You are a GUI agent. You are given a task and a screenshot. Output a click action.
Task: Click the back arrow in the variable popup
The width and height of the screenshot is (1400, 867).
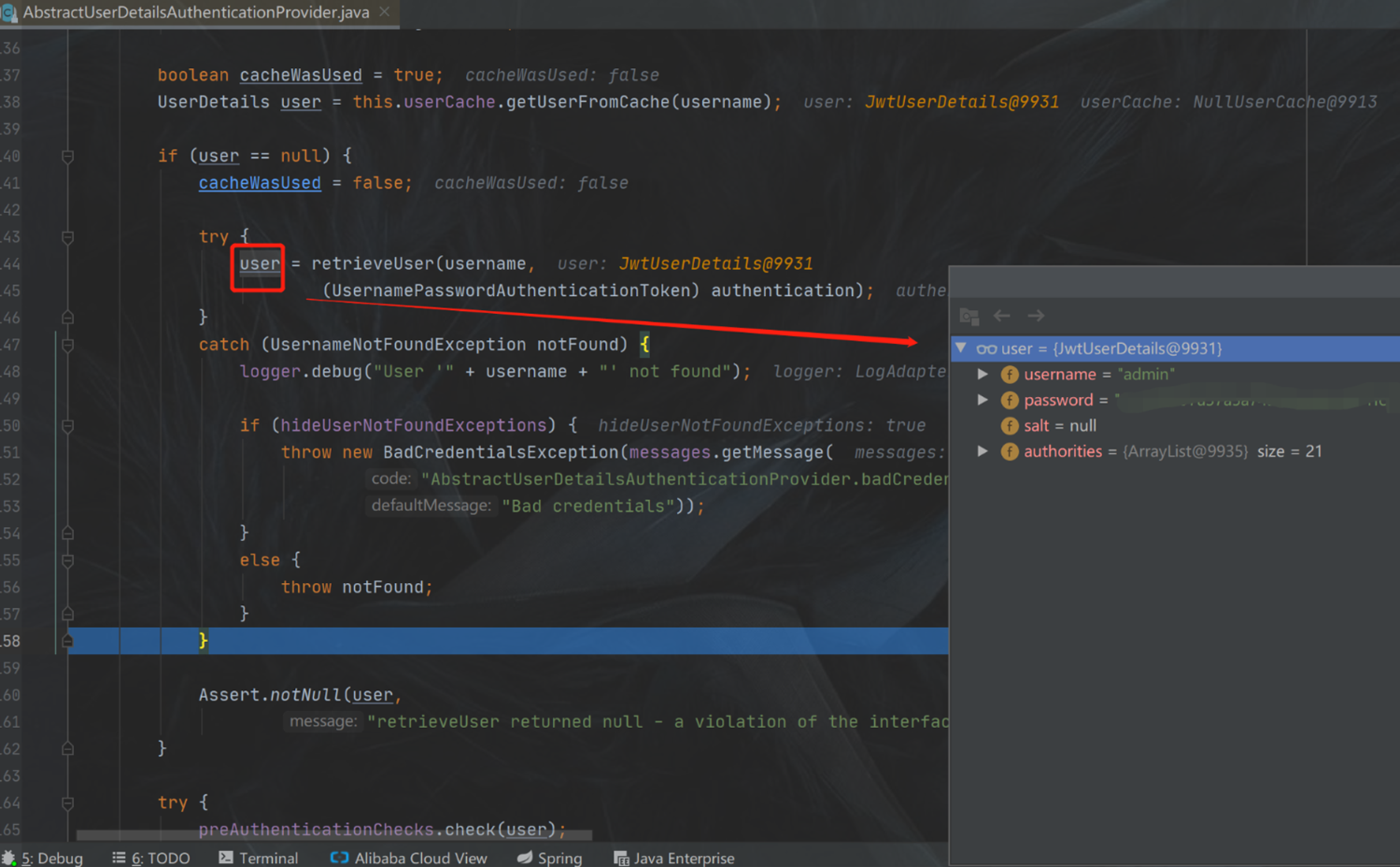point(1002,316)
